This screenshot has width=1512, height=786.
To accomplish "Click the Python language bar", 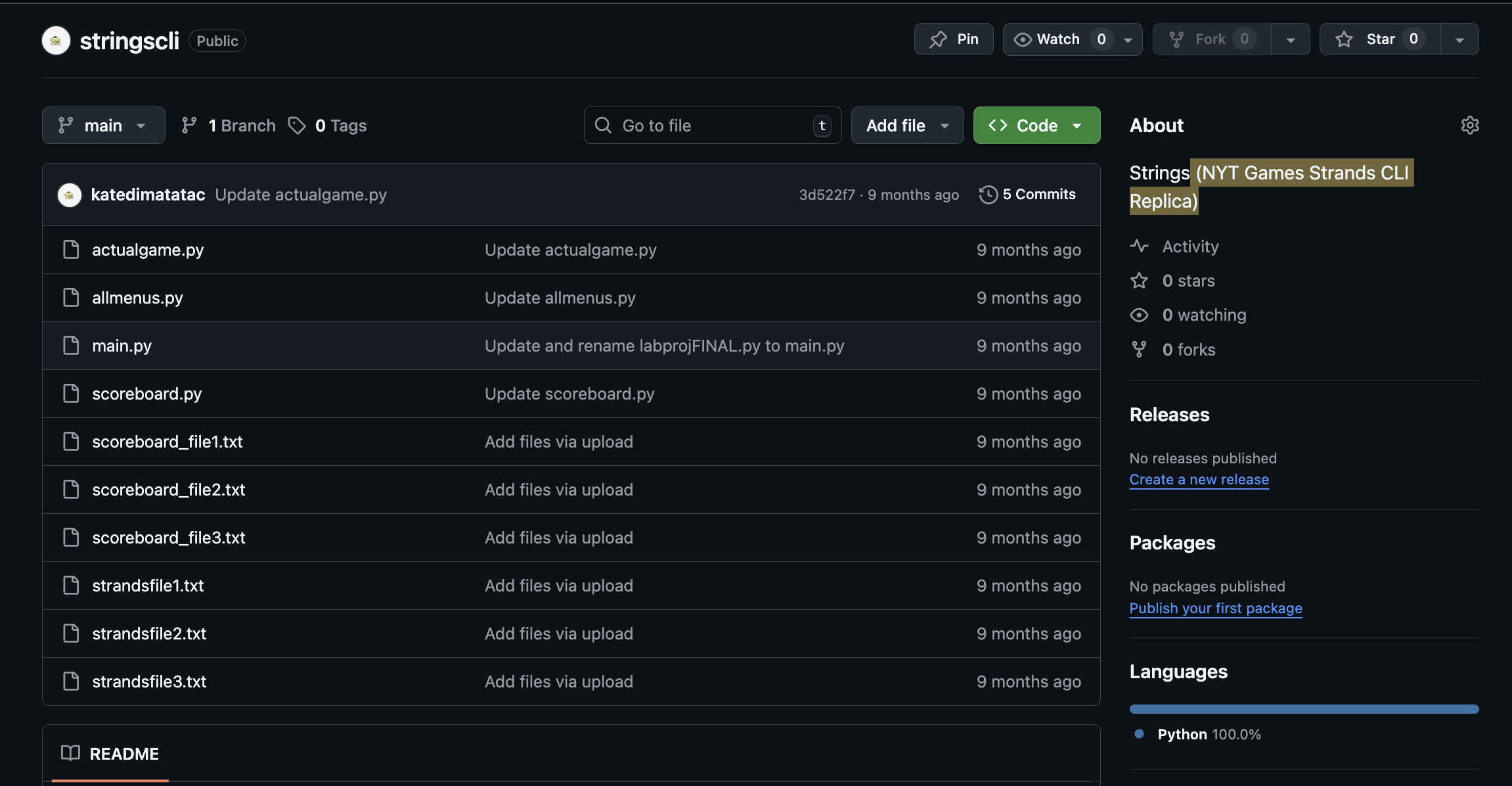I will [1304, 709].
